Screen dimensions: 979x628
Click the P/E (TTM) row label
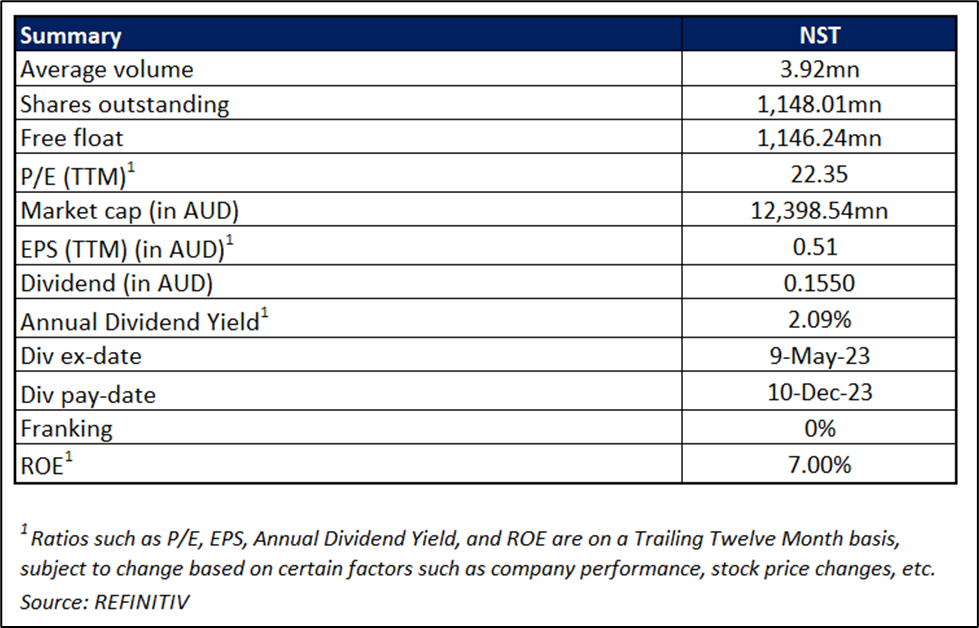tap(77, 175)
